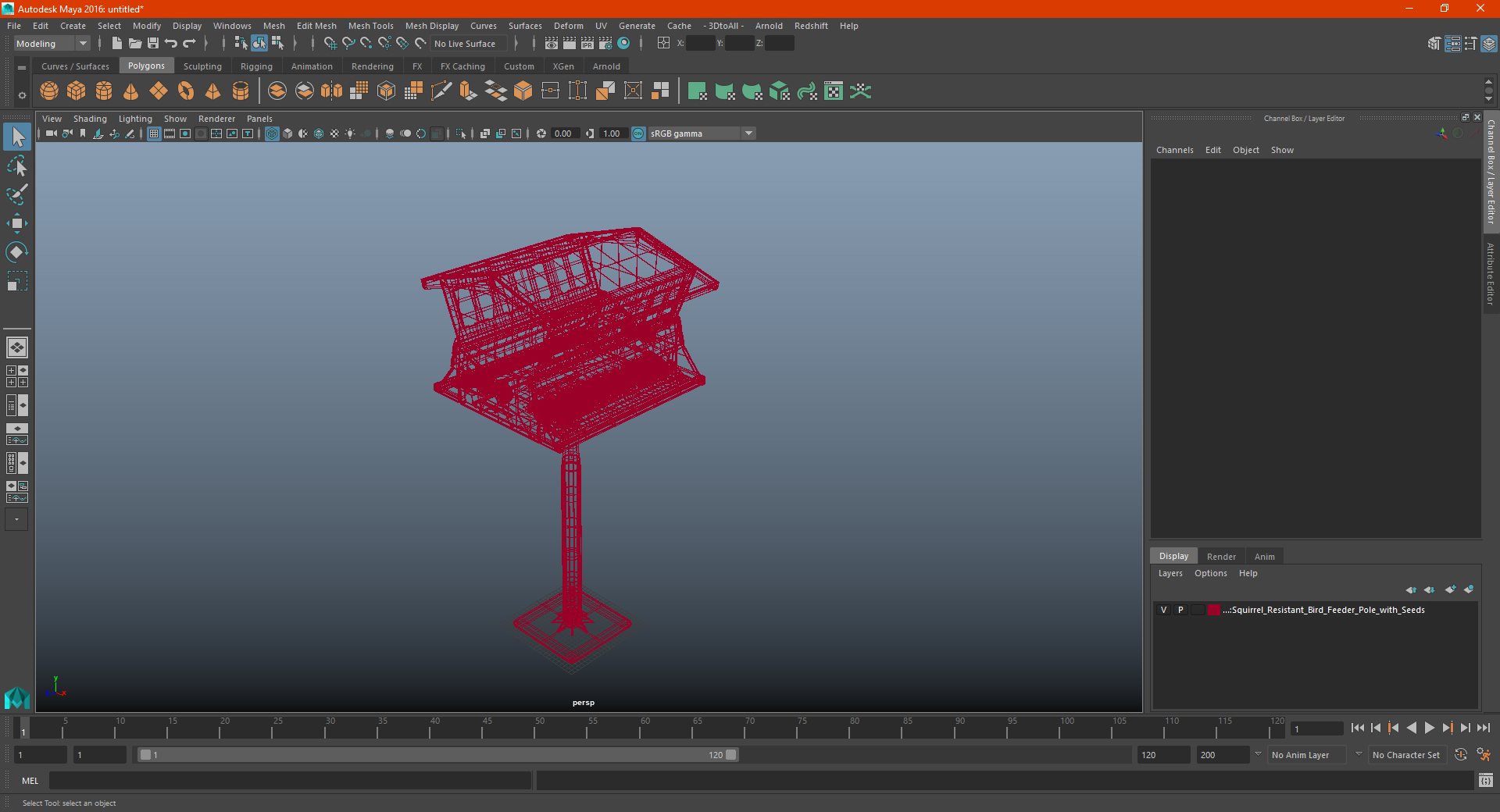The image size is (1500, 812).
Task: Activate the Paint selection tool
Action: [x=17, y=194]
